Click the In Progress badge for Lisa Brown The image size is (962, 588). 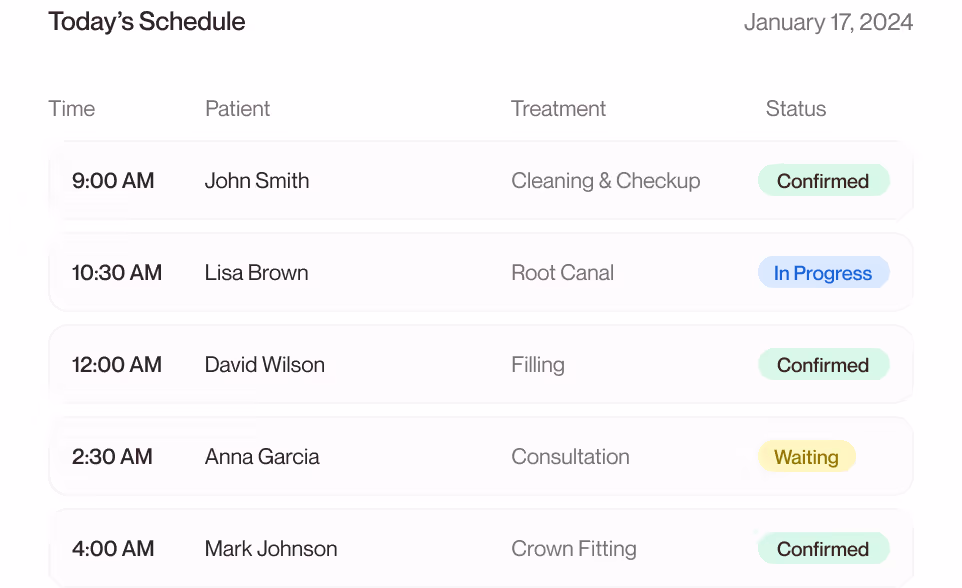point(823,272)
